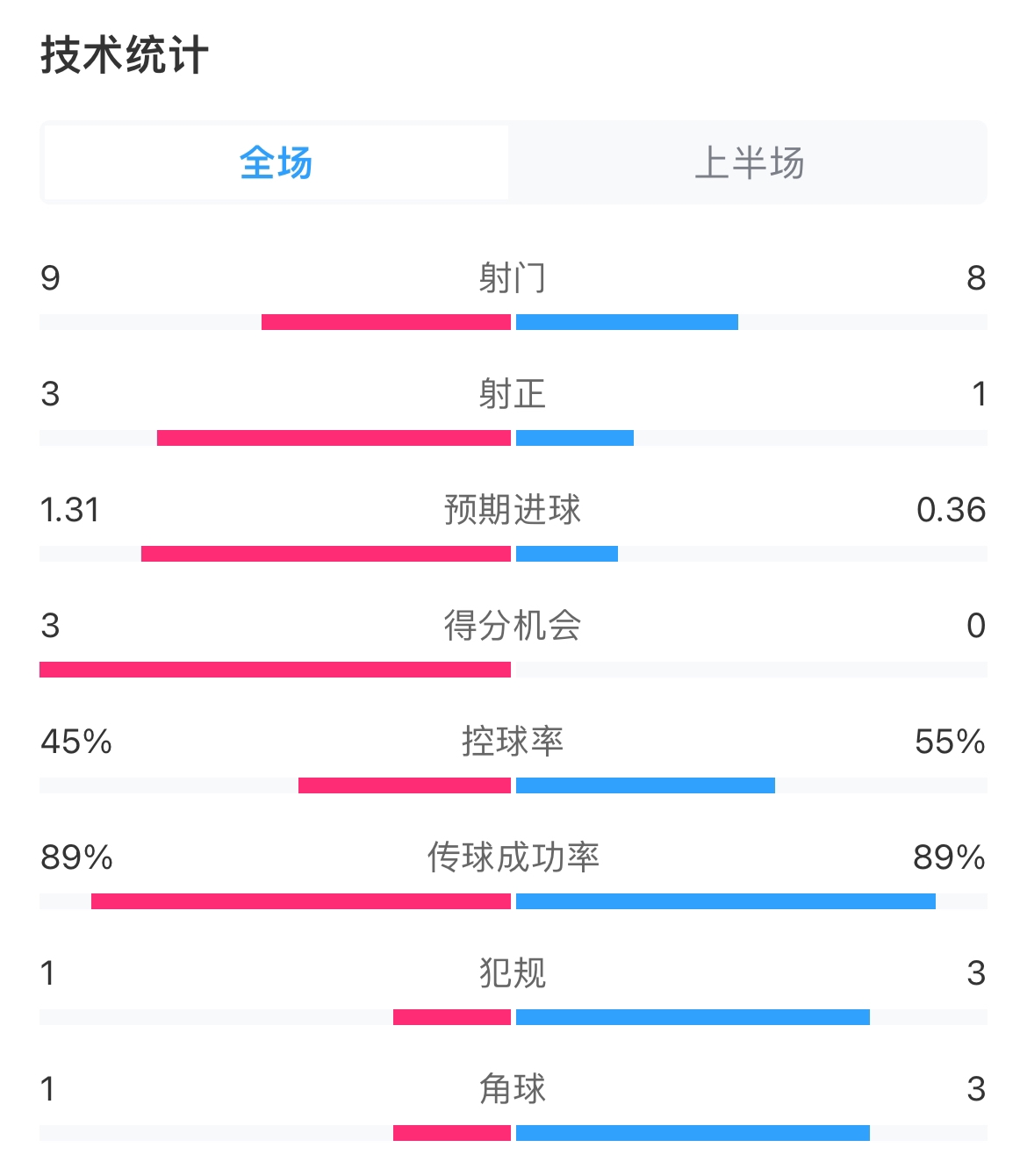
Task: Tap the 传球成功率 stat label
Action: (513, 857)
